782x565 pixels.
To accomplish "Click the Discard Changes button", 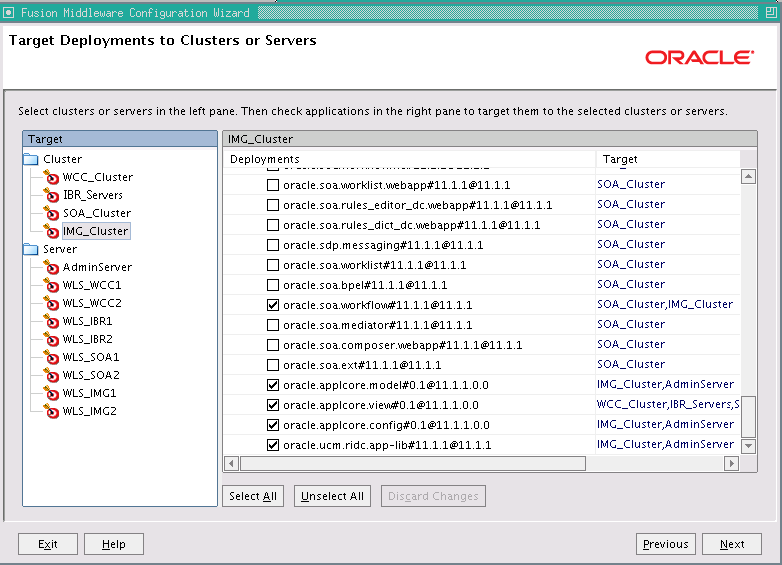I will click(x=433, y=496).
